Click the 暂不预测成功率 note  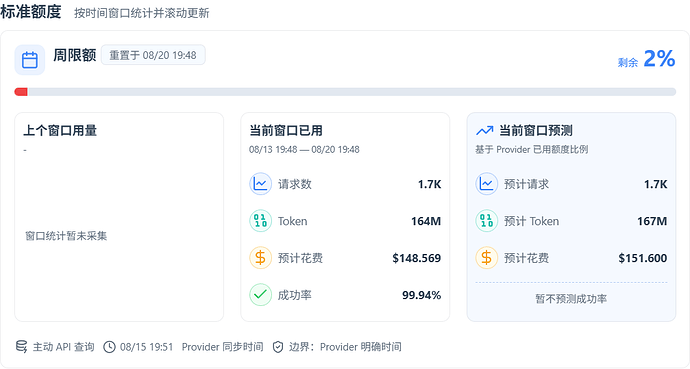(x=571, y=299)
